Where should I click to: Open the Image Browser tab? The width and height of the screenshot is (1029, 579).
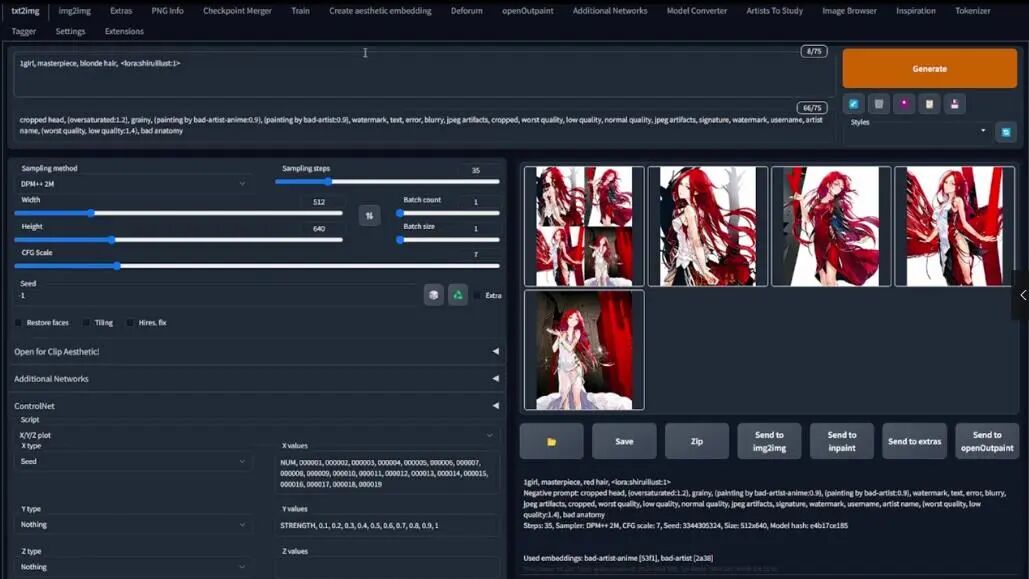coord(849,11)
